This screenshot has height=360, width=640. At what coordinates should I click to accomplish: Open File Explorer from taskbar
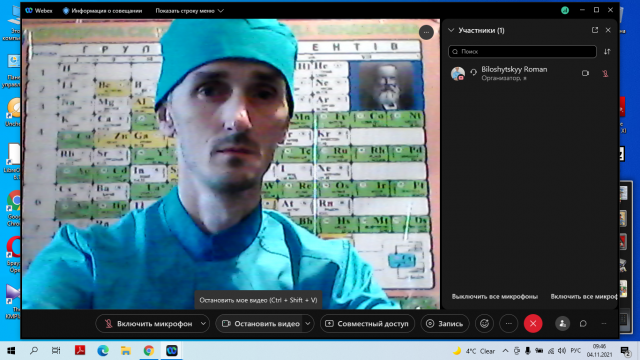click(126, 351)
